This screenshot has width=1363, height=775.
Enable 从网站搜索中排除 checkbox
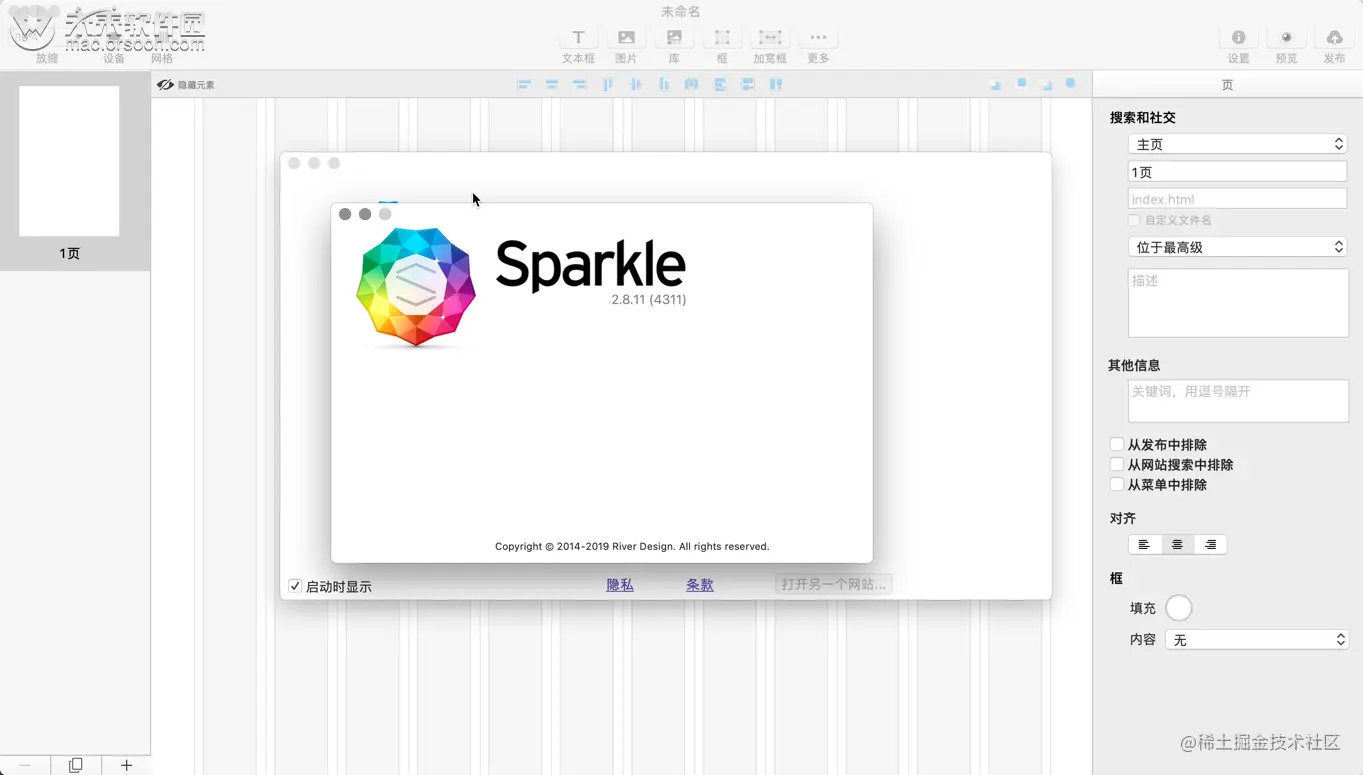(1117, 464)
